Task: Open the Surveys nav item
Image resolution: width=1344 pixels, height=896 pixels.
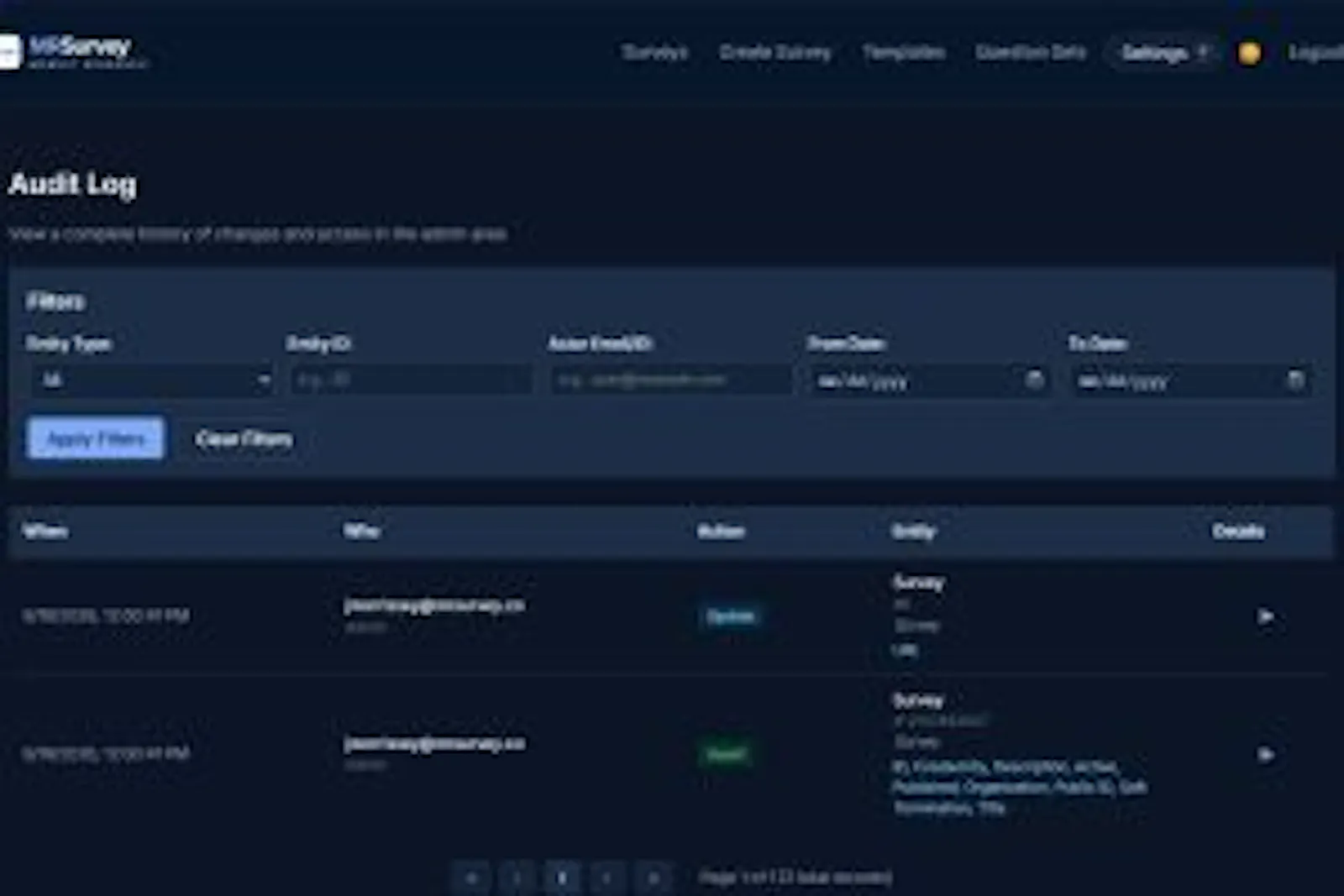Action: (x=654, y=52)
